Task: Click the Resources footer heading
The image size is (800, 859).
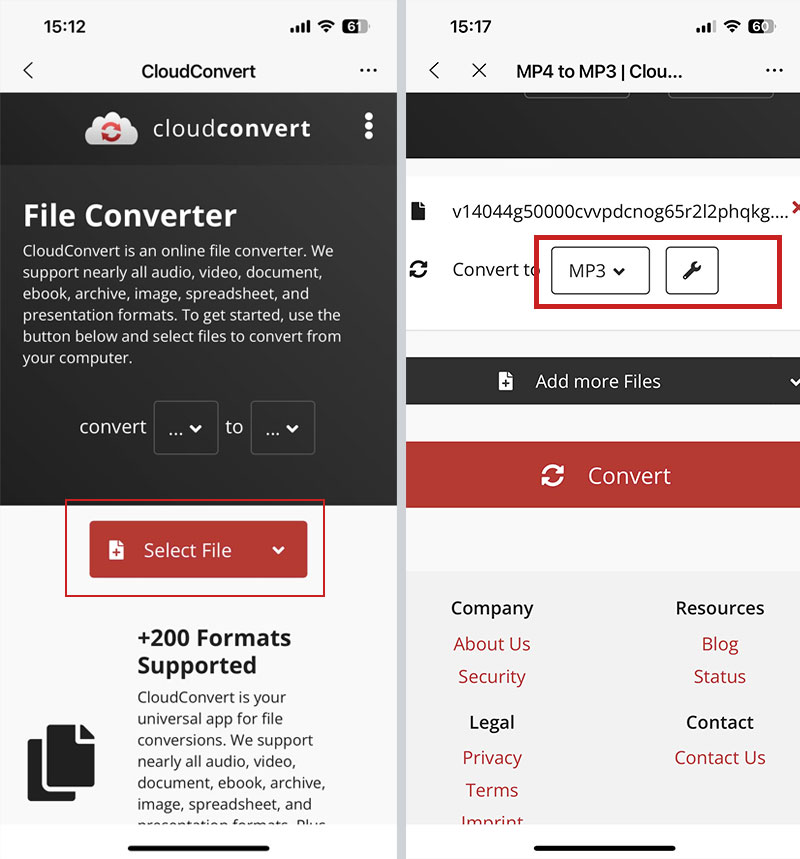Action: (720, 608)
